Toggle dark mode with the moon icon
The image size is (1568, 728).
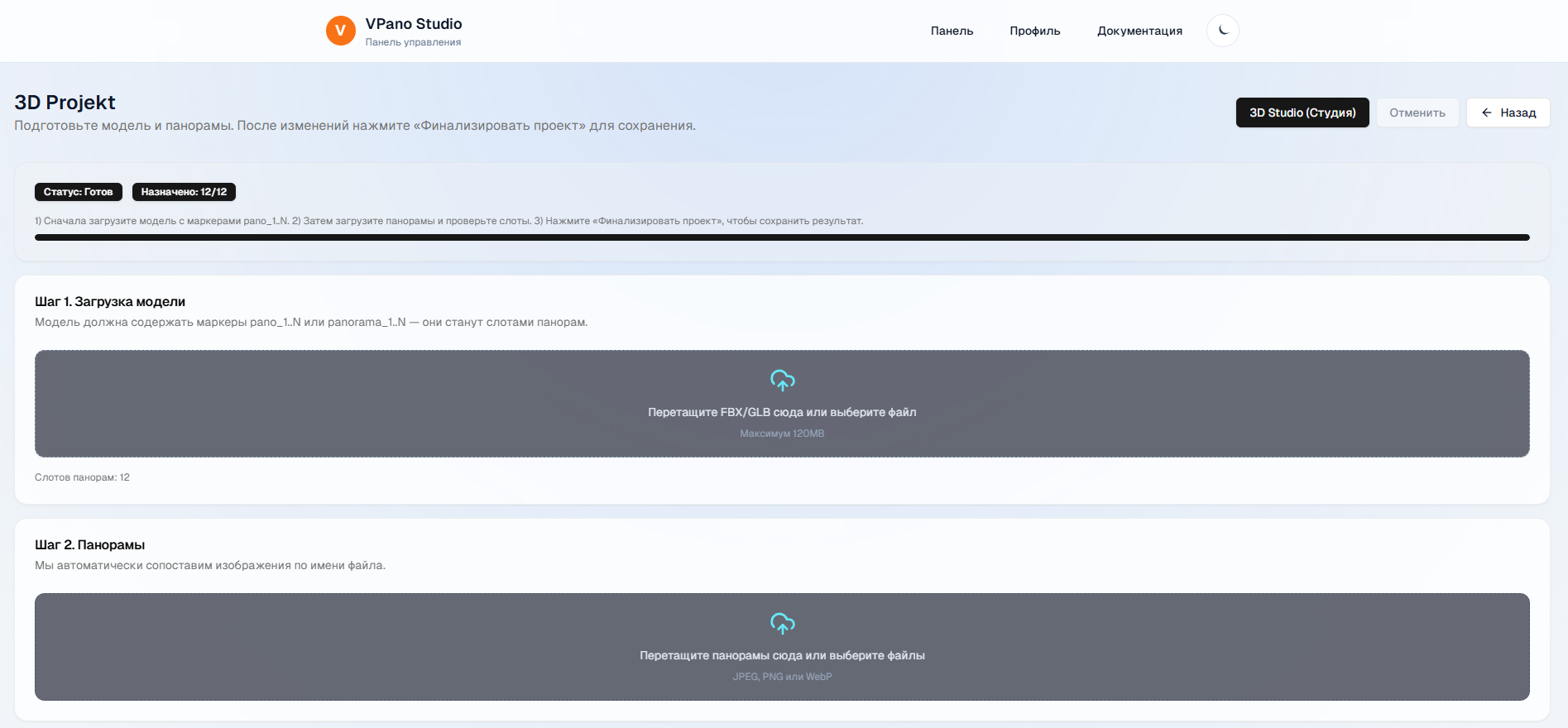pos(1222,31)
